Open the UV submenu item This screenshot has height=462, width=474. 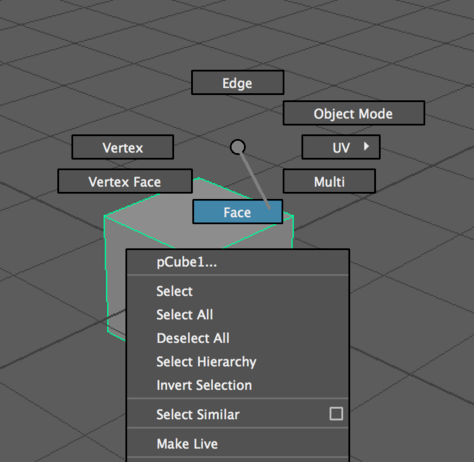[x=341, y=147]
